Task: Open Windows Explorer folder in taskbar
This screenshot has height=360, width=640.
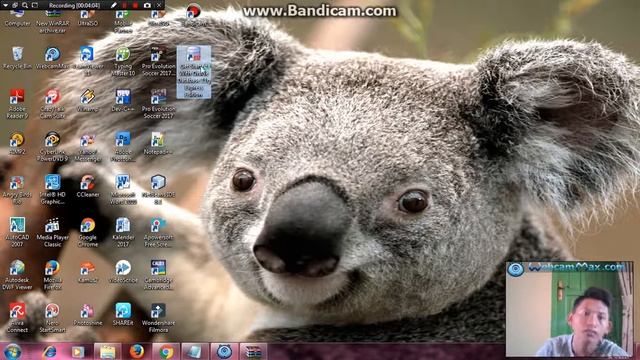Action: (108, 351)
